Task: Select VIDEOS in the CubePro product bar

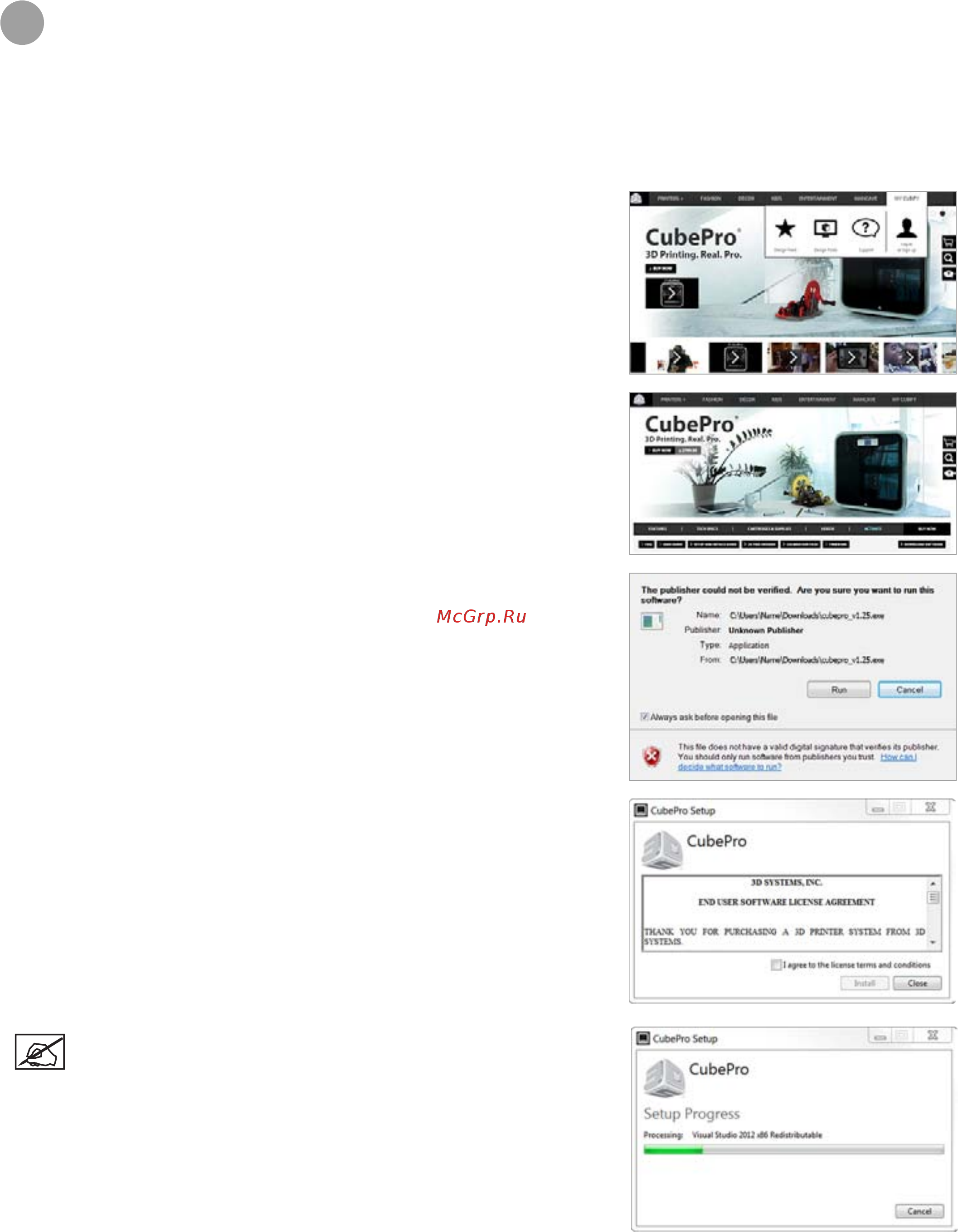Action: tap(827, 529)
